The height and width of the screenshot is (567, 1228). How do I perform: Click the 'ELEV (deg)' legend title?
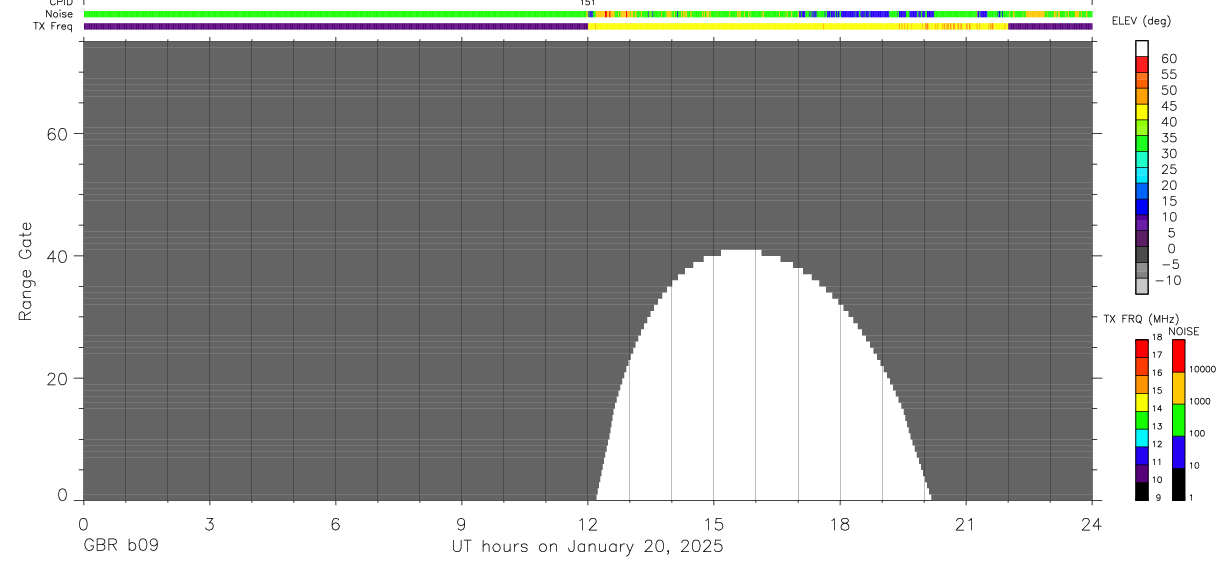pos(1141,21)
